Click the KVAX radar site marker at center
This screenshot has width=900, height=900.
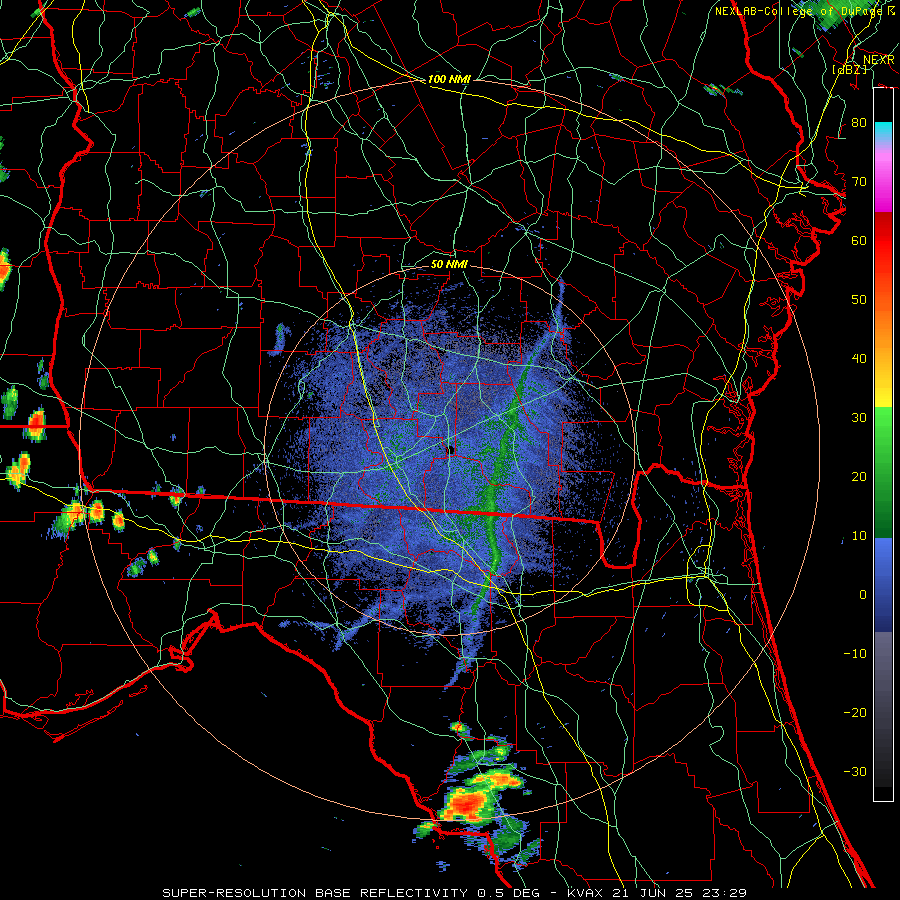pos(450,449)
